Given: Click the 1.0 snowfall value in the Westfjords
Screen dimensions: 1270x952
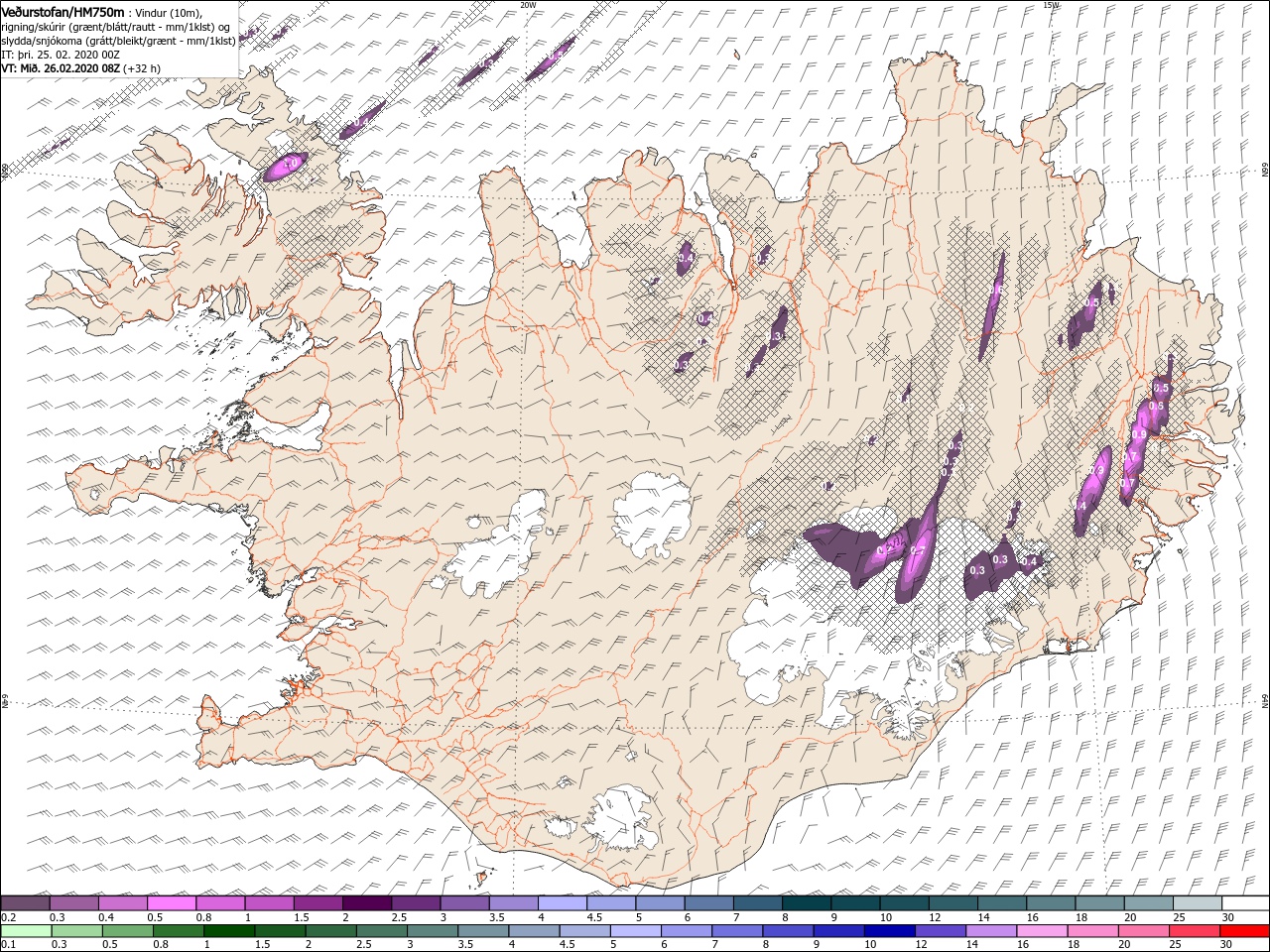Looking at the screenshot, I should pos(291,164).
